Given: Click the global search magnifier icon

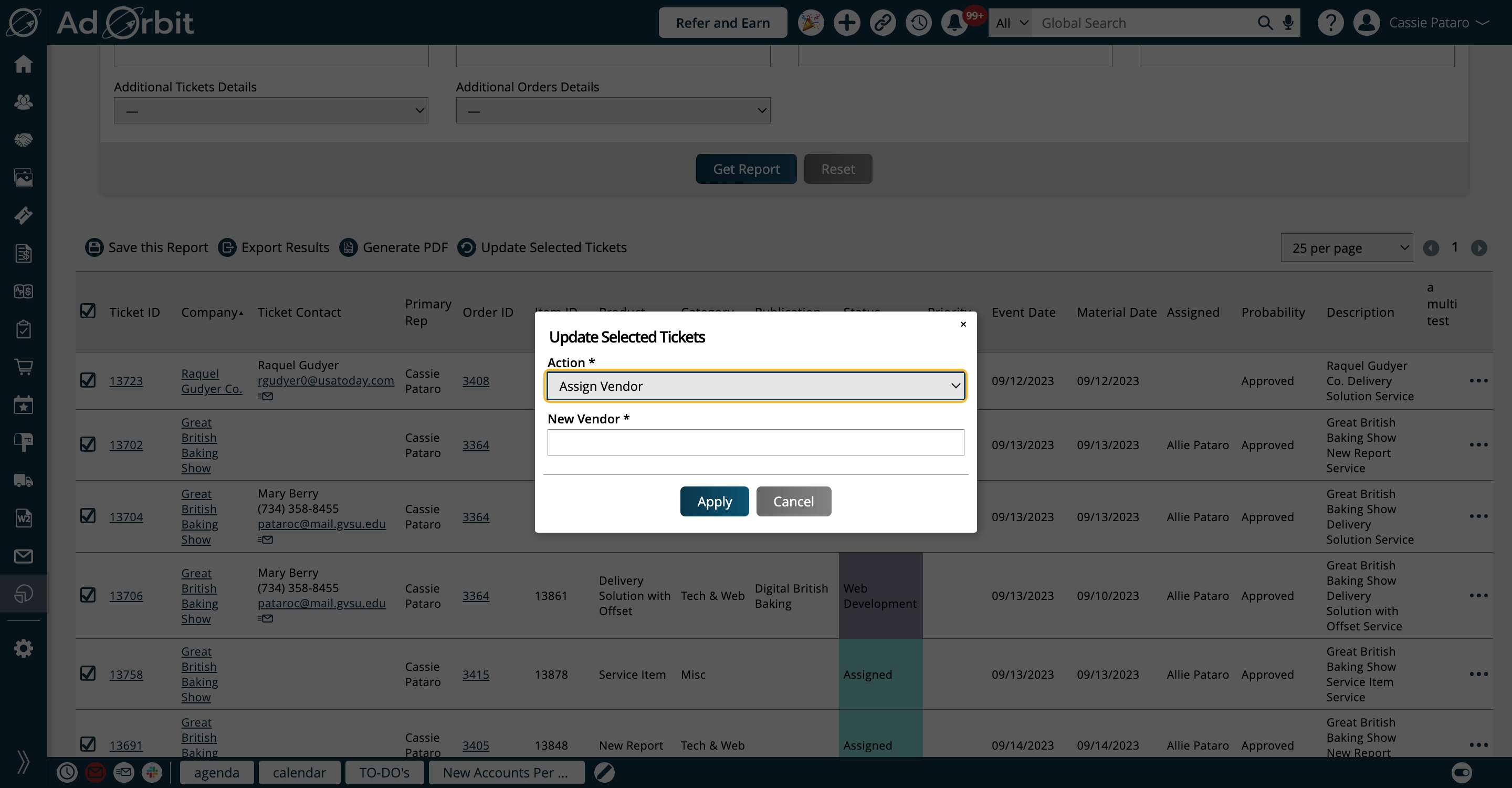Looking at the screenshot, I should [1265, 23].
